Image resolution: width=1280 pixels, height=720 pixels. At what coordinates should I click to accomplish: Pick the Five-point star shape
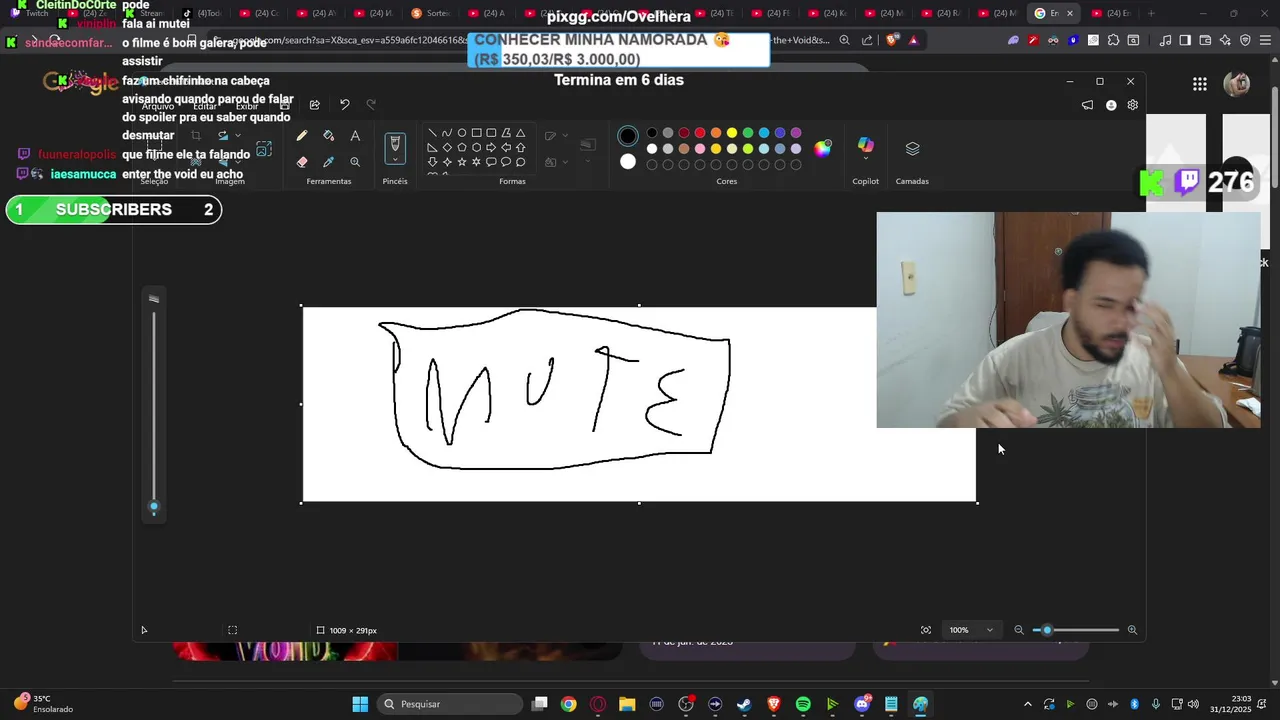462,161
